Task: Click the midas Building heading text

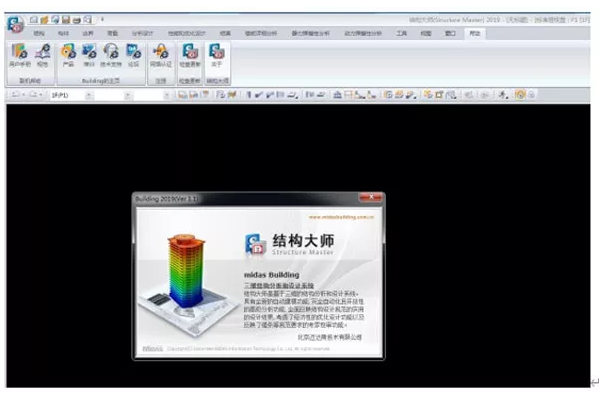Action: [271, 275]
